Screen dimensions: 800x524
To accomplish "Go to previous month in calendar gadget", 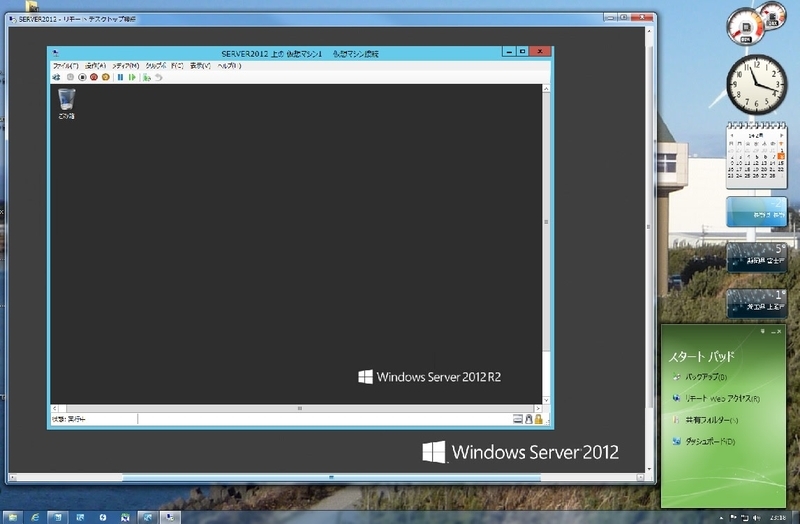I will click(x=732, y=136).
